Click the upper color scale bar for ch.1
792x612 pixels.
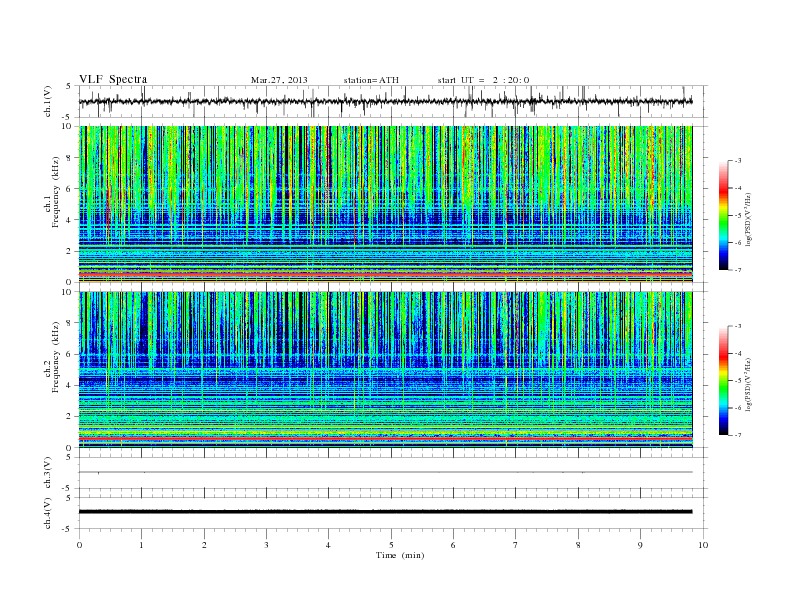tap(723, 216)
